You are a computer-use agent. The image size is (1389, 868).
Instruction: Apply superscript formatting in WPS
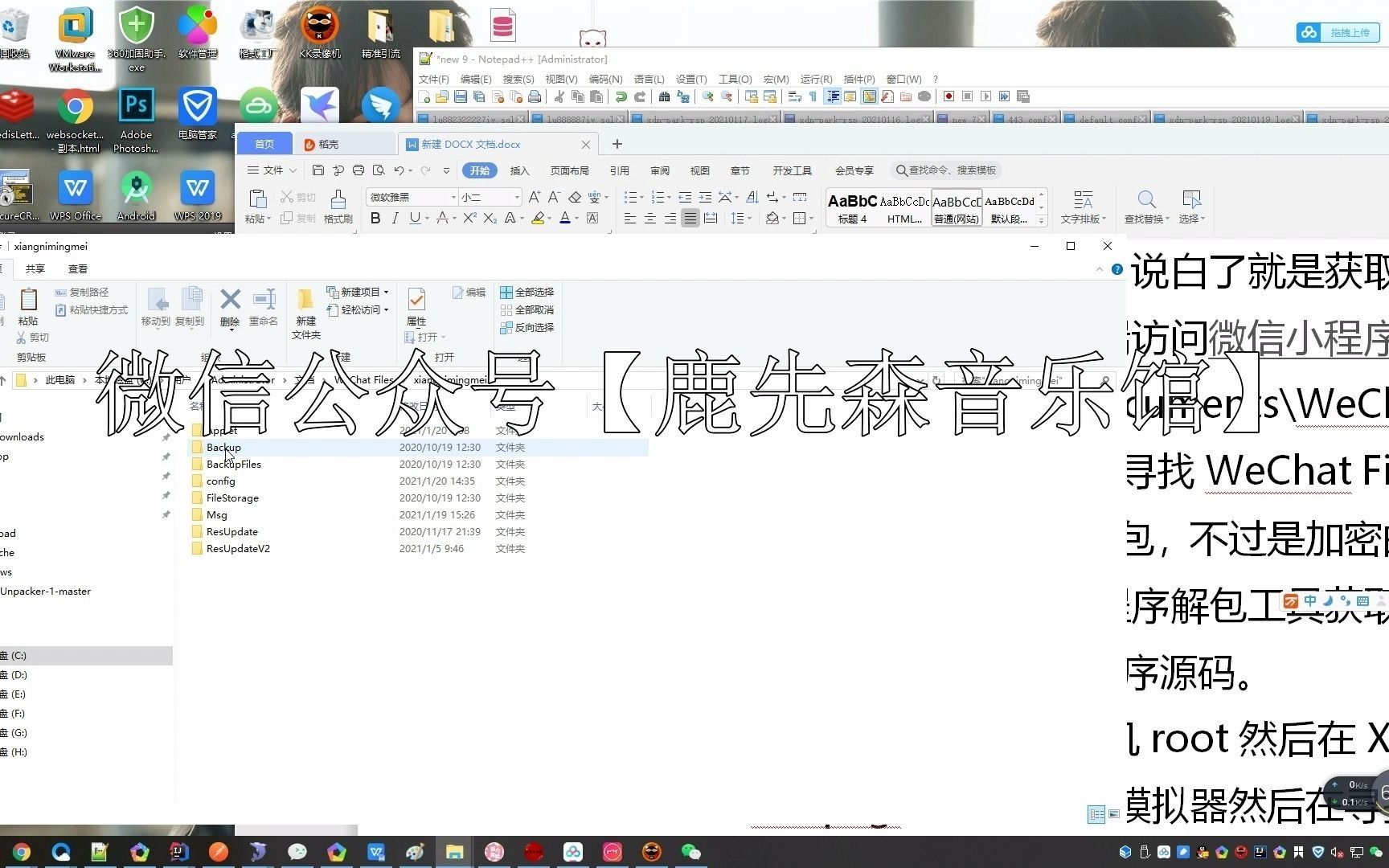pos(470,218)
